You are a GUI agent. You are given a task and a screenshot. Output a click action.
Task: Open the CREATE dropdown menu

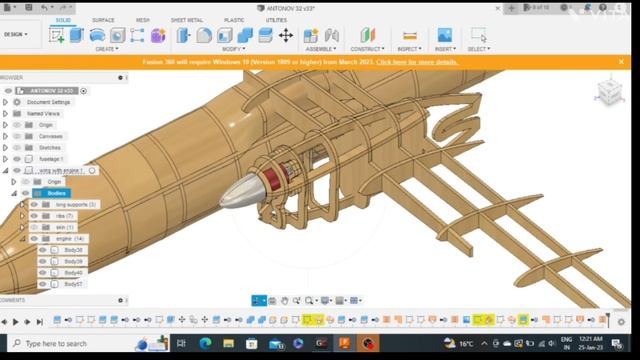click(107, 49)
